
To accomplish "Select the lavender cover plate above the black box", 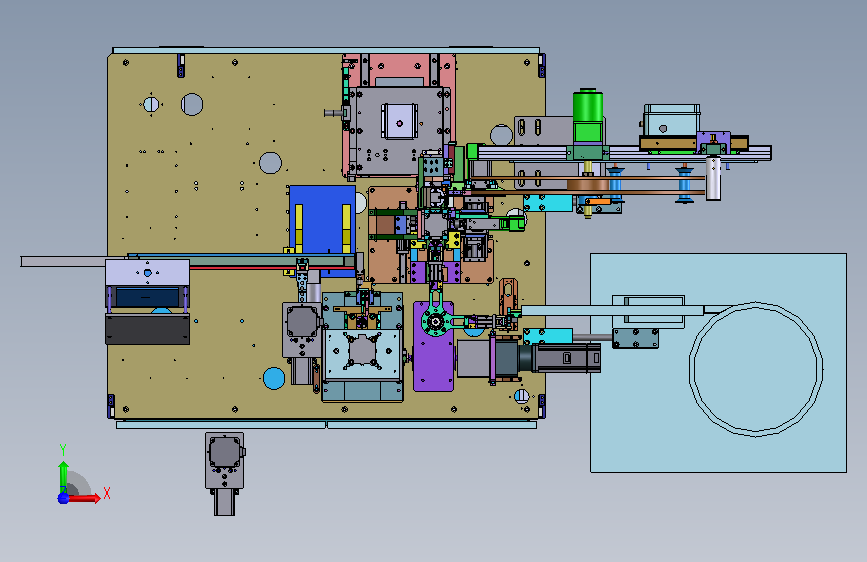I will click(148, 273).
